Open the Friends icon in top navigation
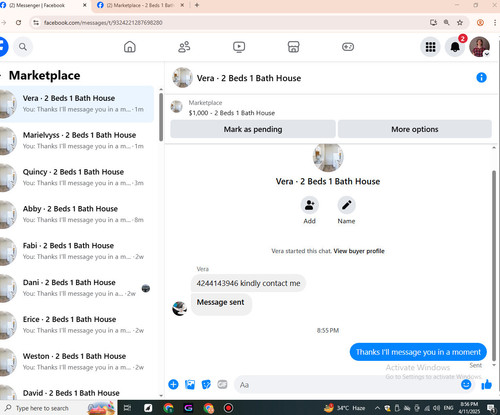The height and width of the screenshot is (415, 500). coord(184,47)
